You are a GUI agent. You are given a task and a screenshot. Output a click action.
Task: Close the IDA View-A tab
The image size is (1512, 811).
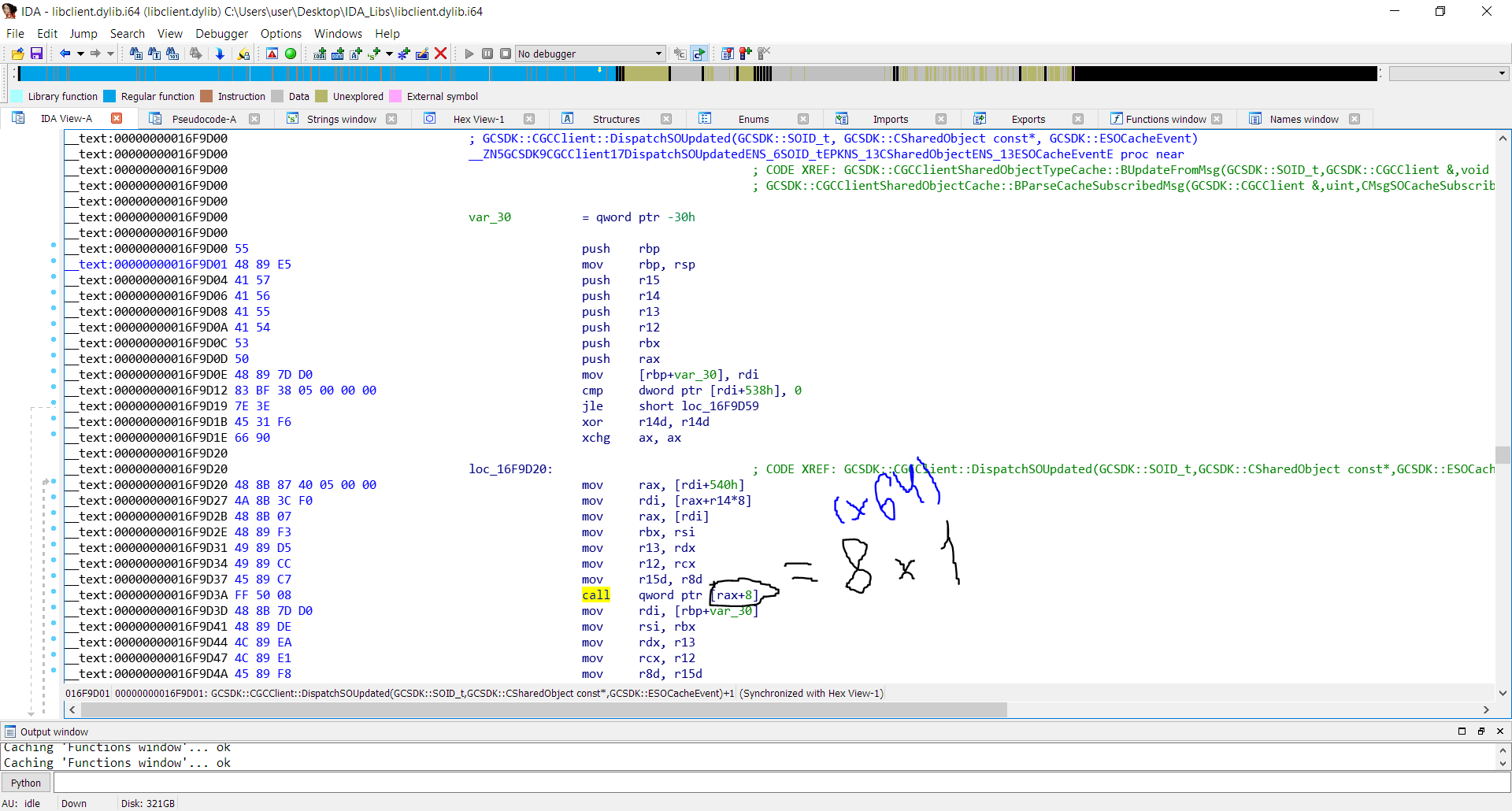click(117, 118)
